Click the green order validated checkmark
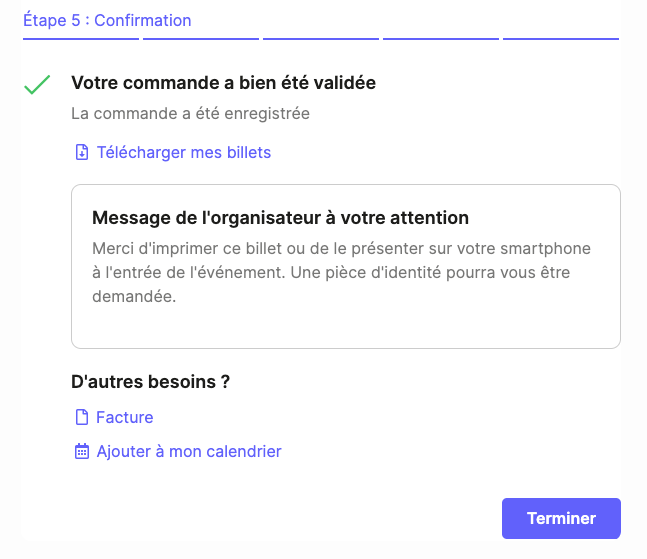 click(x=37, y=85)
